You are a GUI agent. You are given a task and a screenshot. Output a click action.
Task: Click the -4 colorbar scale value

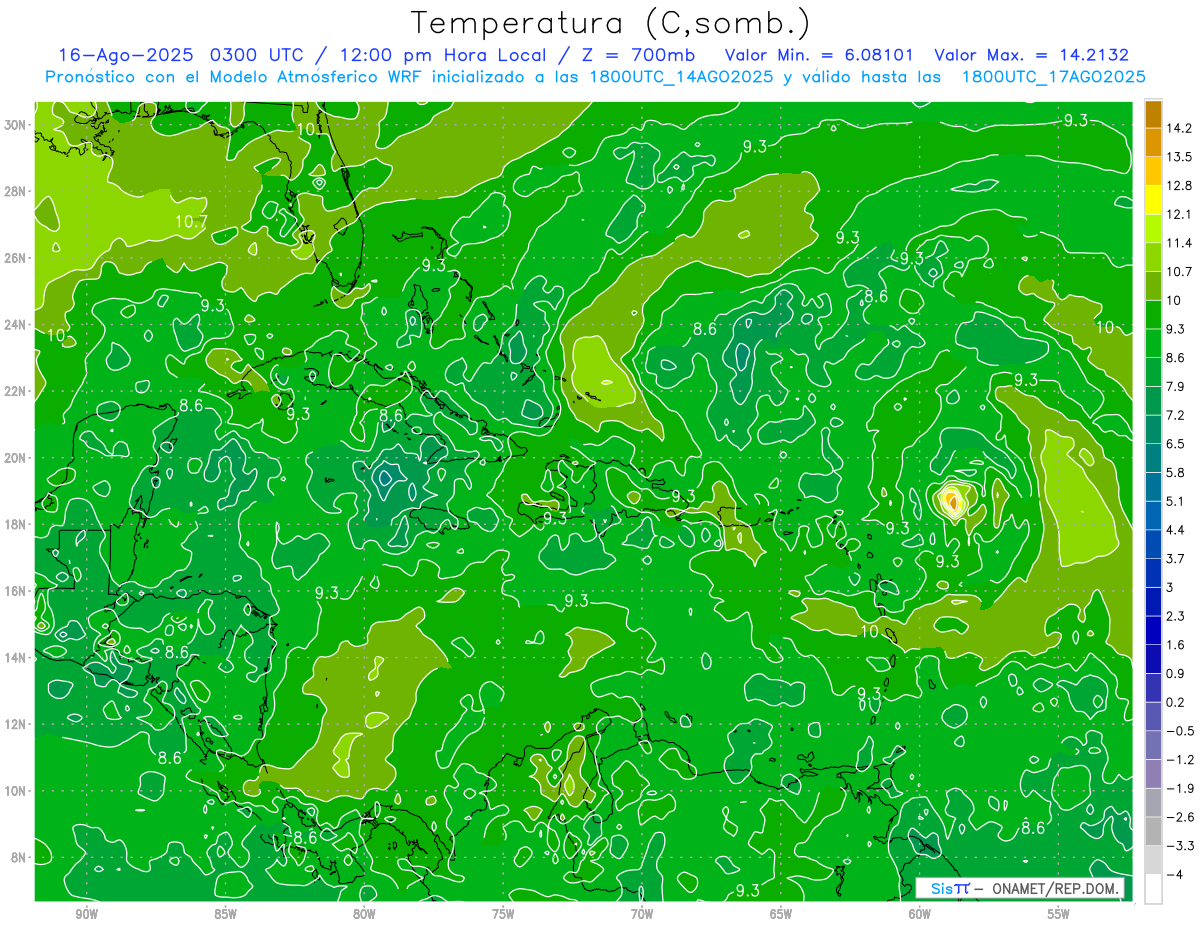pyautogui.click(x=1174, y=874)
